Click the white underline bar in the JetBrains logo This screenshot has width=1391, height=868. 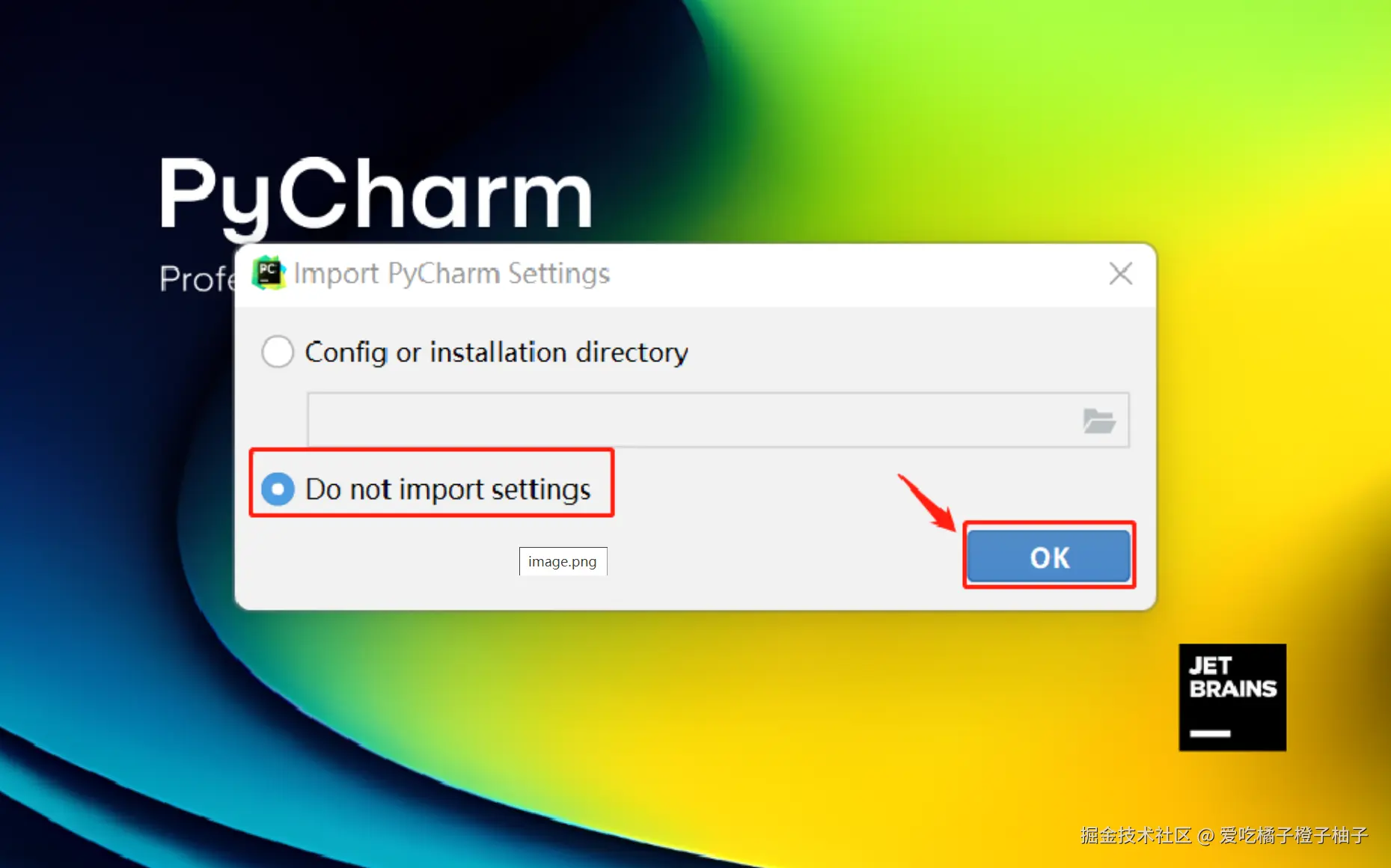pyautogui.click(x=1210, y=733)
